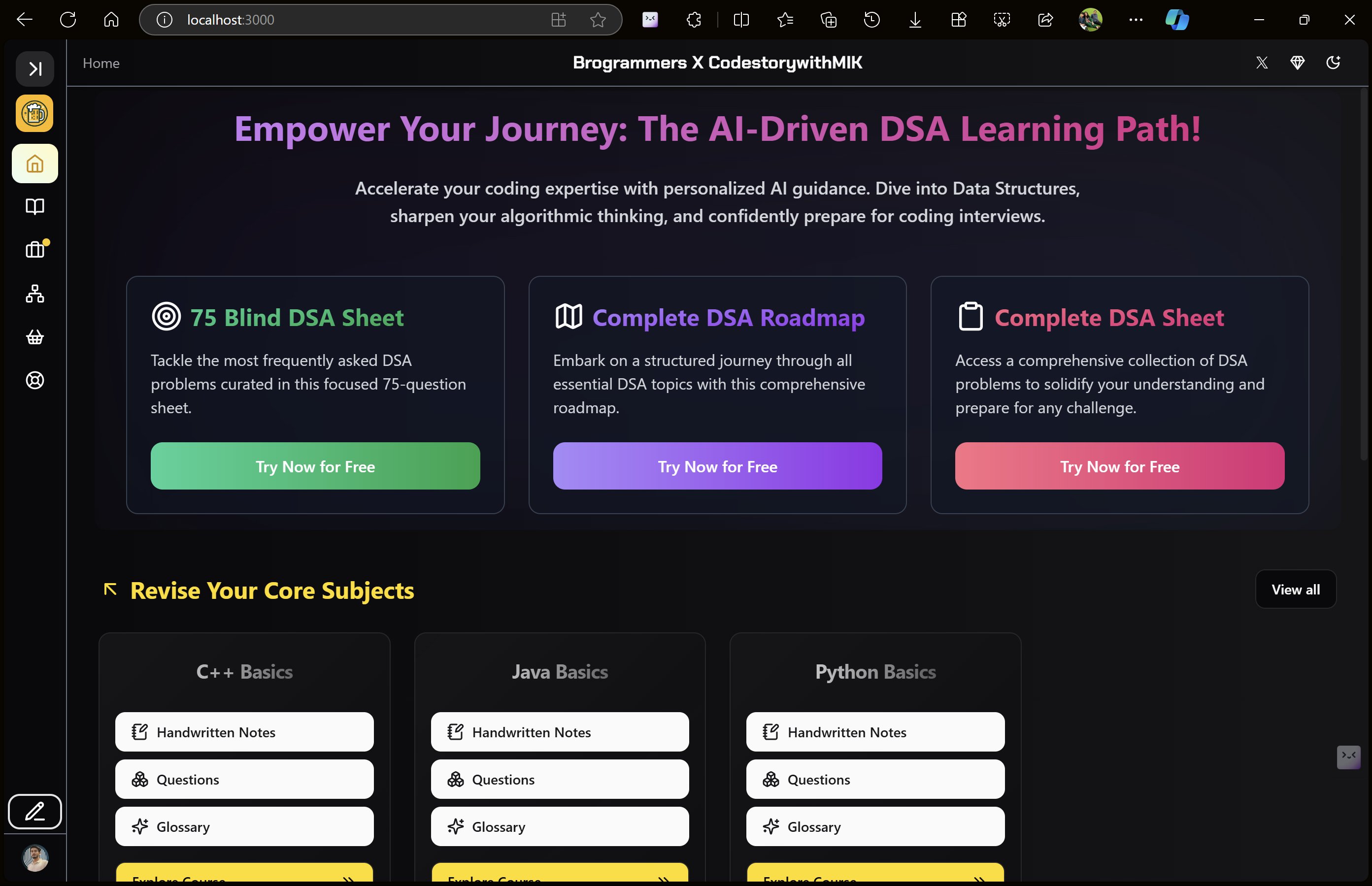Image resolution: width=1372 pixels, height=886 pixels.
Task: Open C++ Basics Glossary
Action: point(244,826)
